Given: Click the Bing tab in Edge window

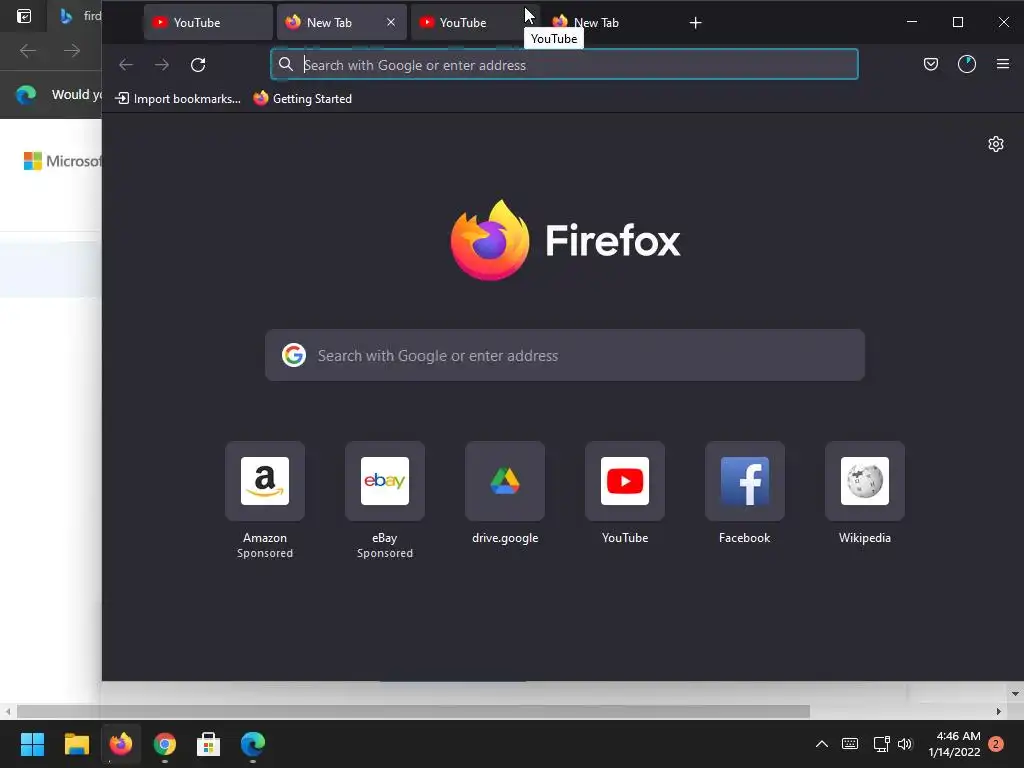Looking at the screenshot, I should pyautogui.click(x=76, y=16).
